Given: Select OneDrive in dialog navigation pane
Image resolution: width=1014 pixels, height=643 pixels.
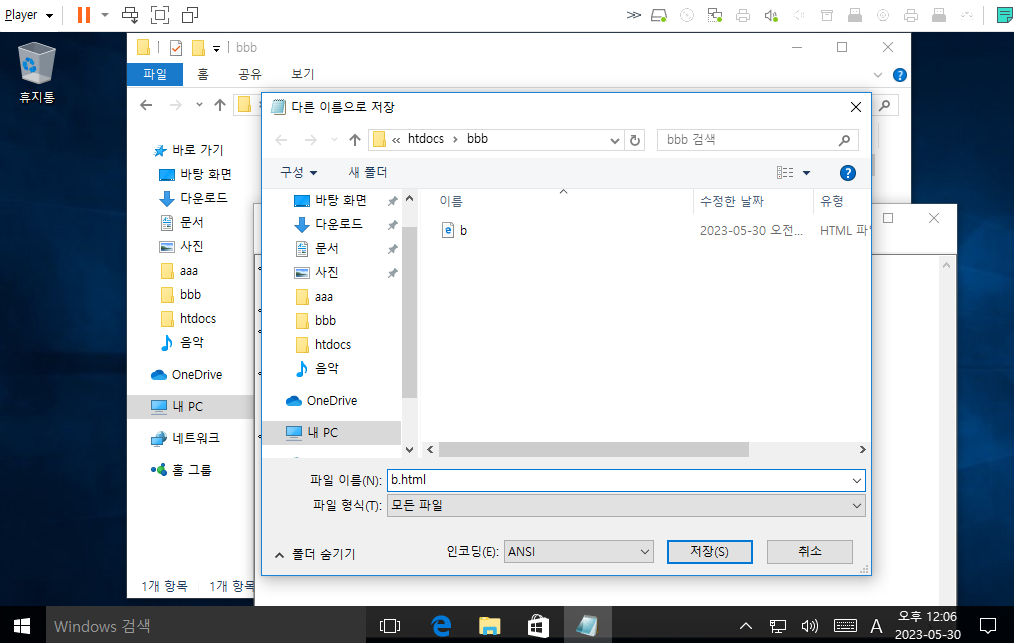Looking at the screenshot, I should pyautogui.click(x=321, y=401).
